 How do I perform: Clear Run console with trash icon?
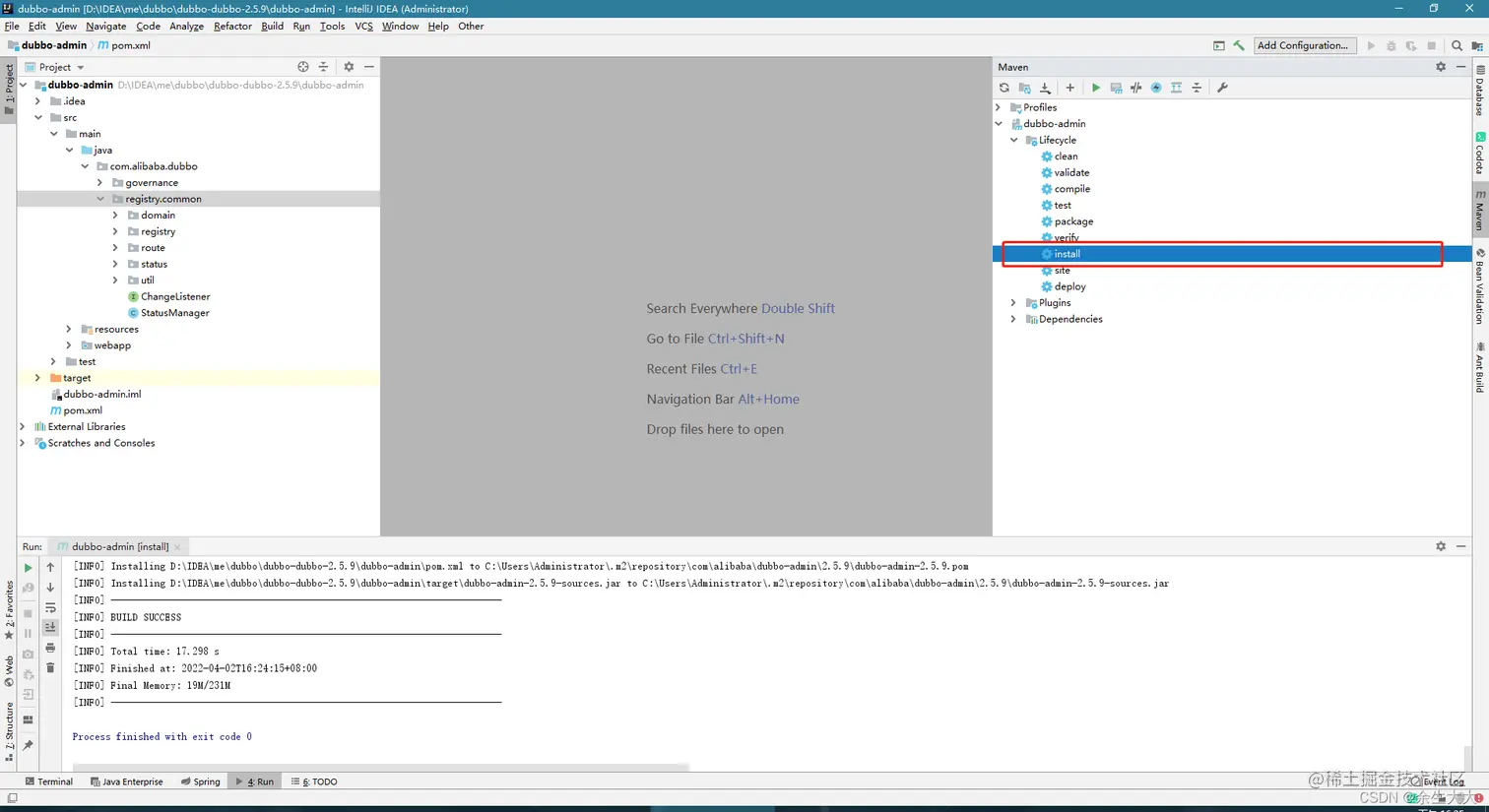(50, 668)
